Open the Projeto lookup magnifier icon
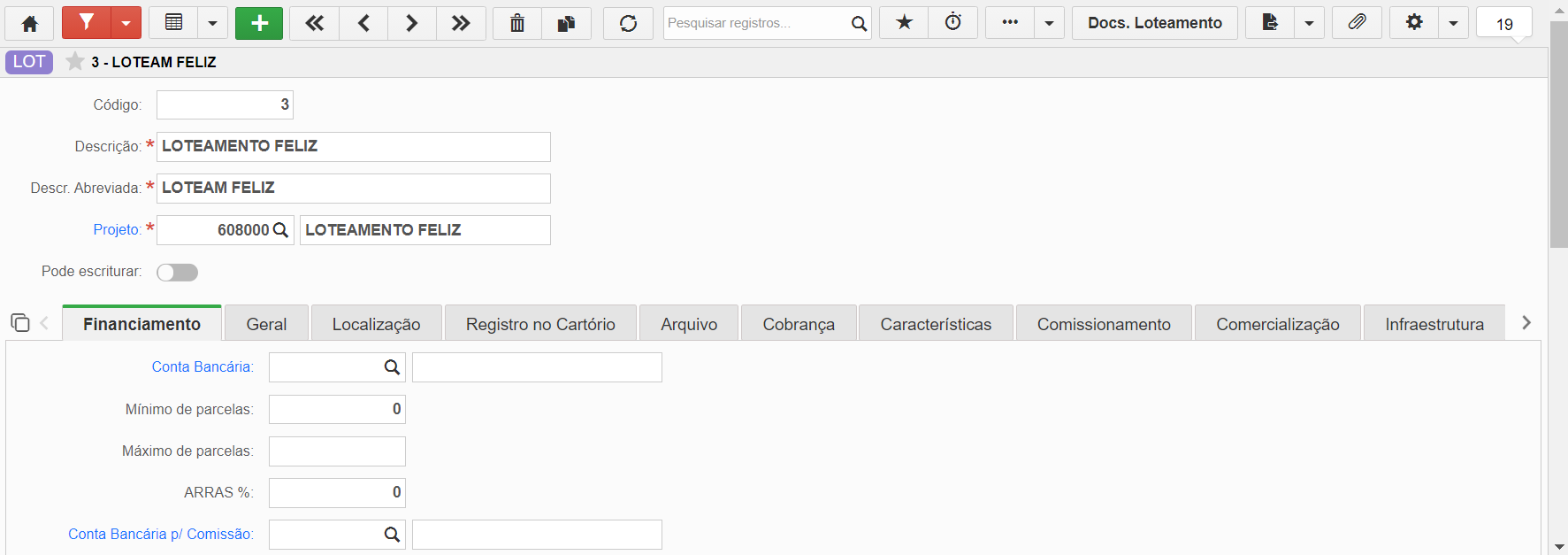 point(281,230)
